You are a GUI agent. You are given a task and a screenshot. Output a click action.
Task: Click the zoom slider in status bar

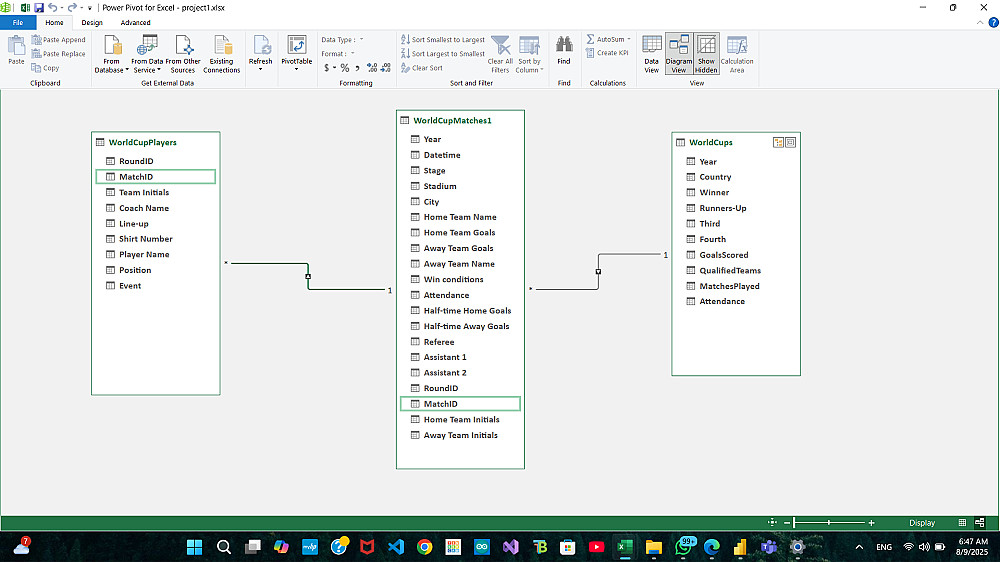[x=829, y=523]
